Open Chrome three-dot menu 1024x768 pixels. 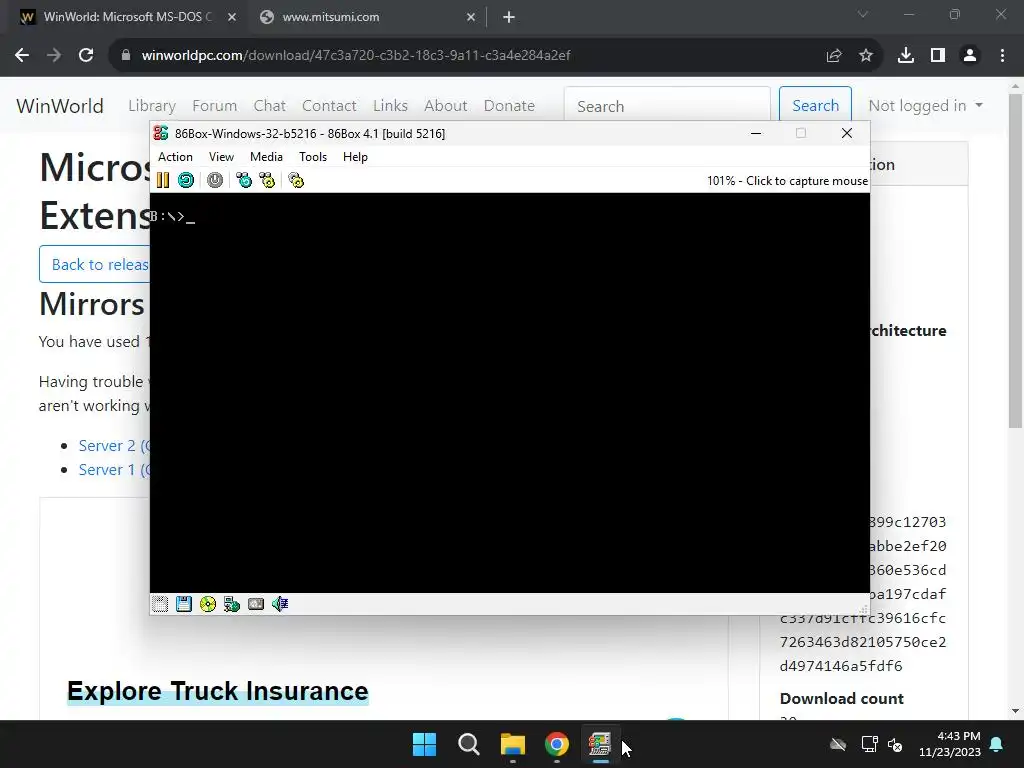[x=1002, y=56]
